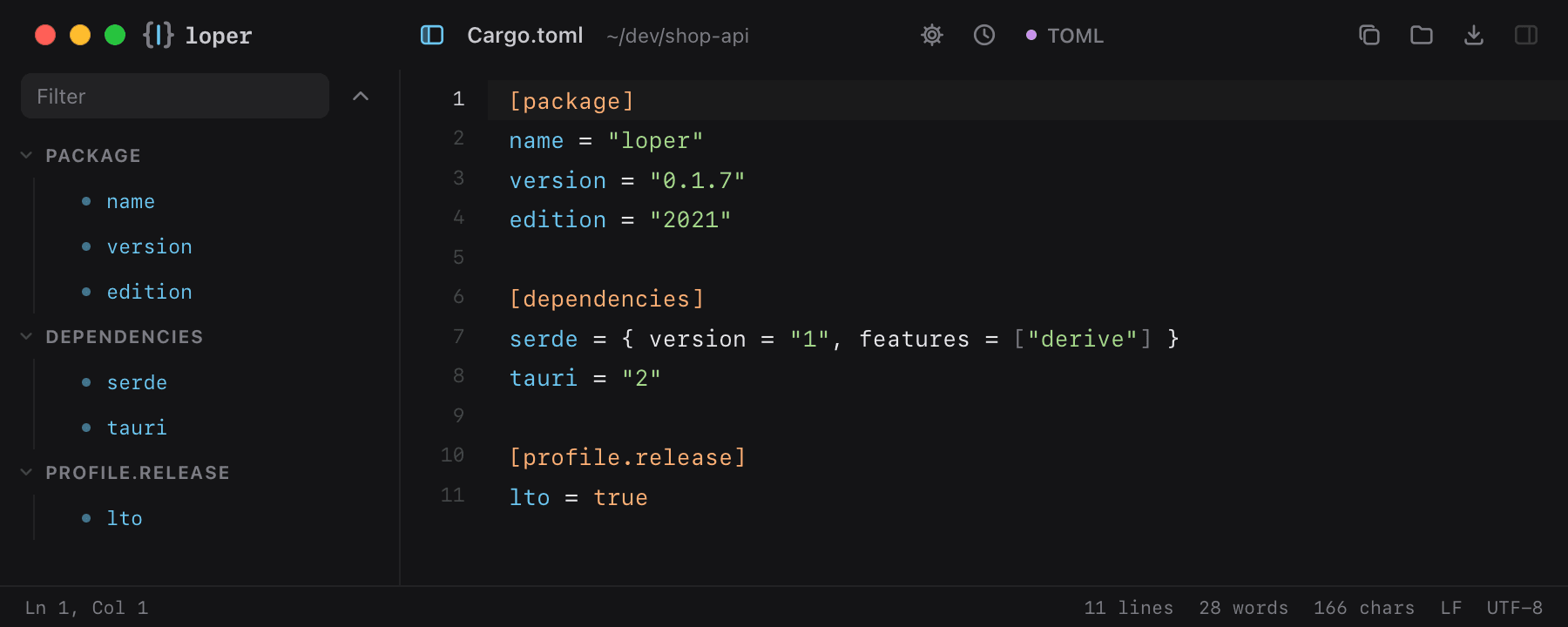The image size is (1568, 627).
Task: Select tauri in the outline
Action: (x=137, y=428)
